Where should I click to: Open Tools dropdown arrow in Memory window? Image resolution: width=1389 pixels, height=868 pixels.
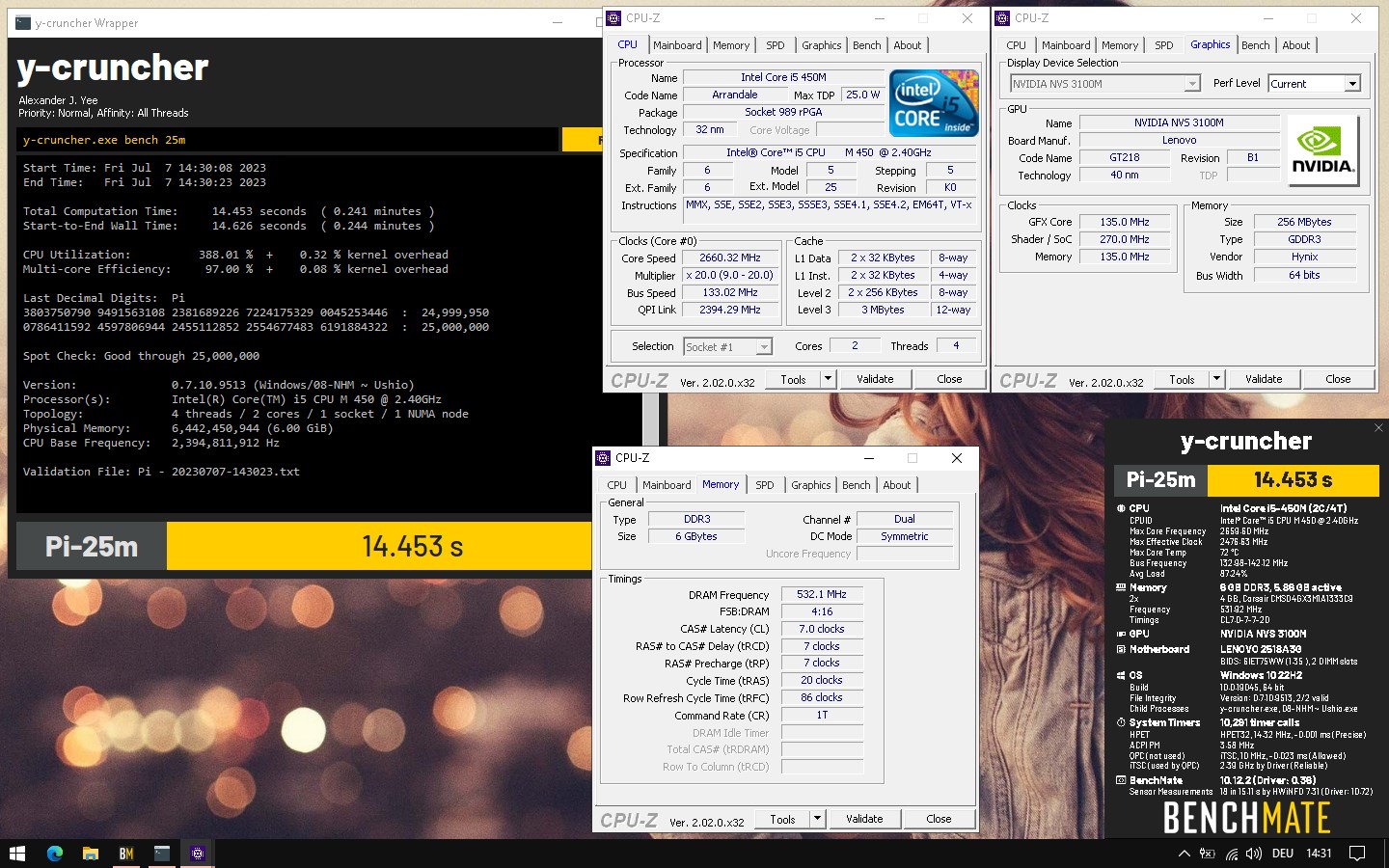pos(817,819)
